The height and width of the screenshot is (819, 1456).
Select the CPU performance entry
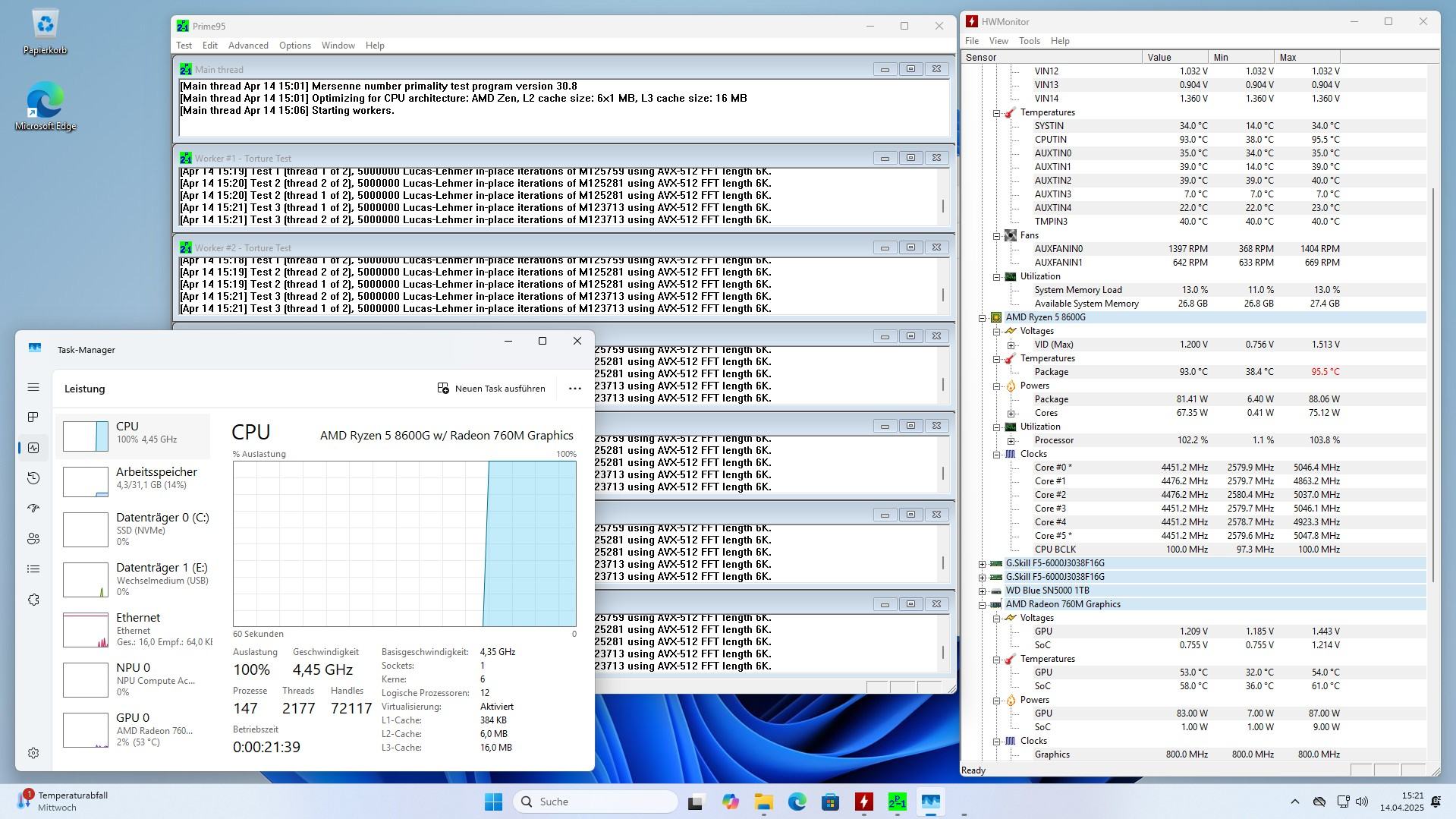[134, 436]
